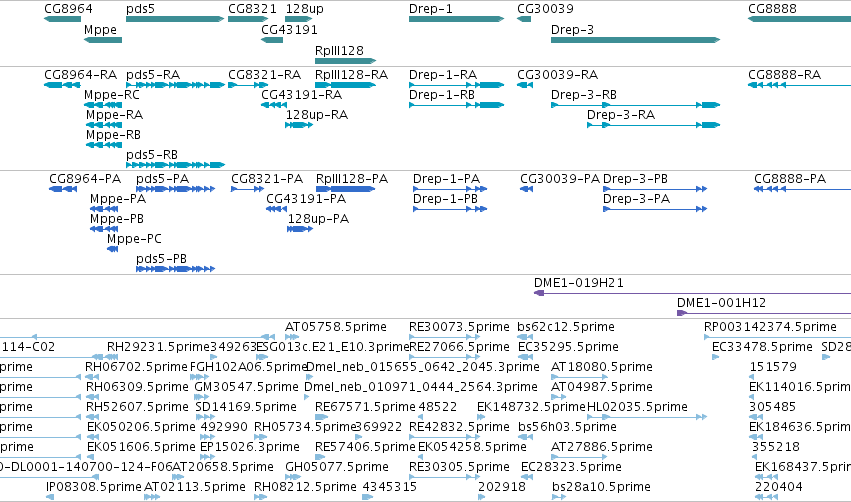Open the CG30039-PA protein feature
851x502 pixels.
(526, 189)
